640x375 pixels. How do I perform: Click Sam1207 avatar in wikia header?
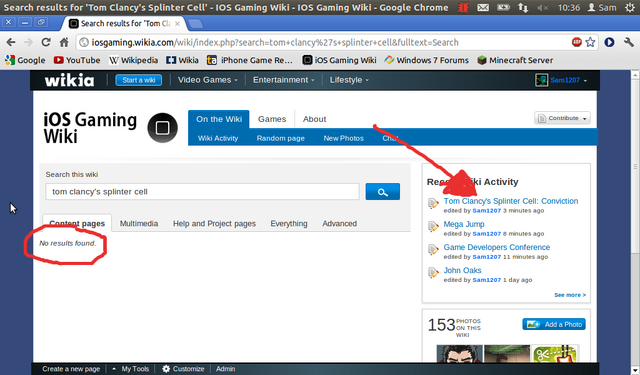pos(541,80)
